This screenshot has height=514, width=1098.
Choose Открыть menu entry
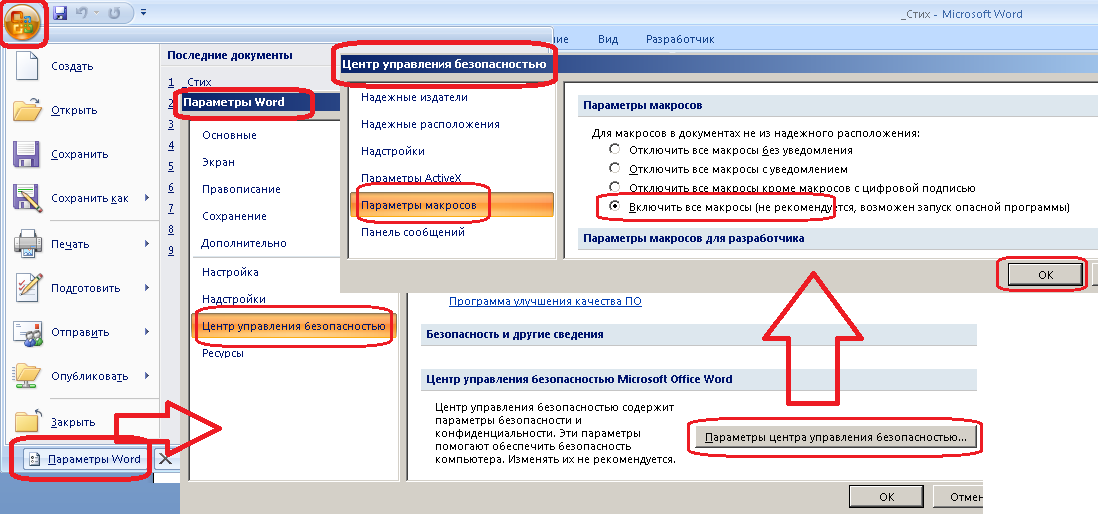[x=74, y=111]
